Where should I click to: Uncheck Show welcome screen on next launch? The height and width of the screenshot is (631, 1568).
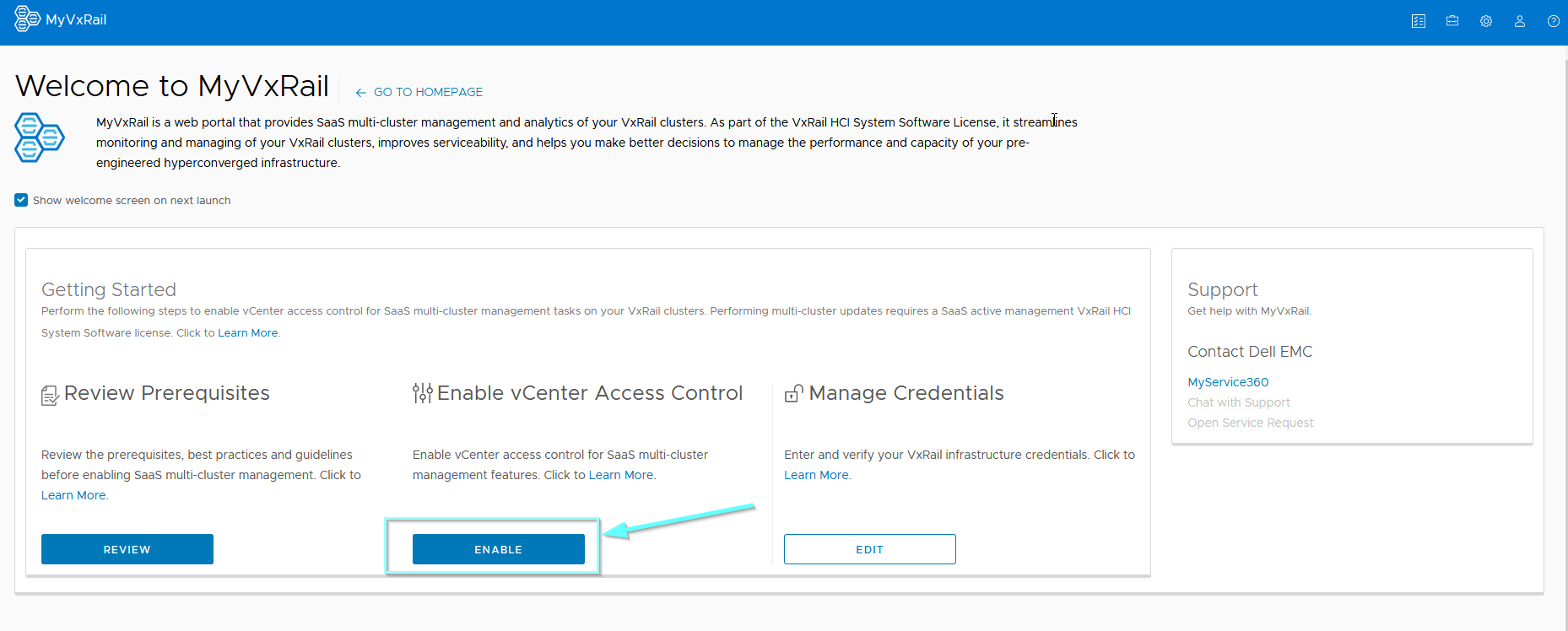[21, 200]
